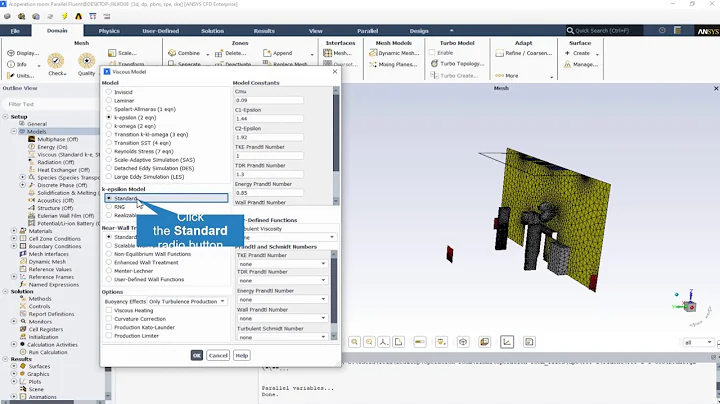Select the k-omega (2 eqn) model
This screenshot has width=720, height=404.
(x=109, y=126)
